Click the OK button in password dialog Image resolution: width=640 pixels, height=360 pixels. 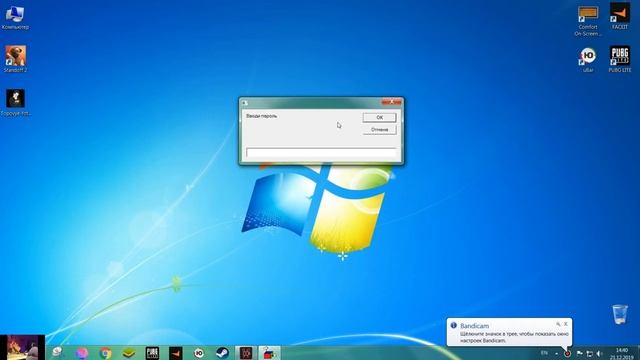379,117
